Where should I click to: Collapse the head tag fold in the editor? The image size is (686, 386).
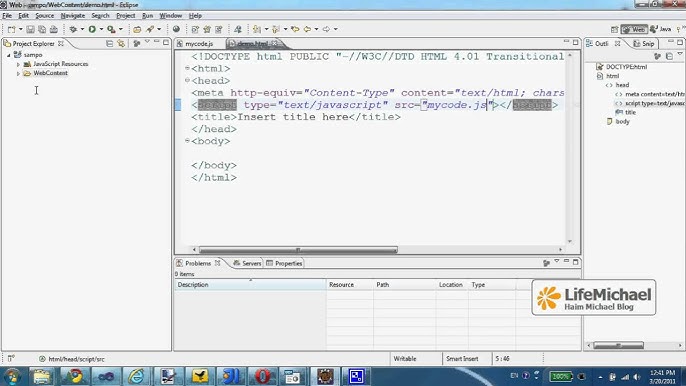[187, 80]
